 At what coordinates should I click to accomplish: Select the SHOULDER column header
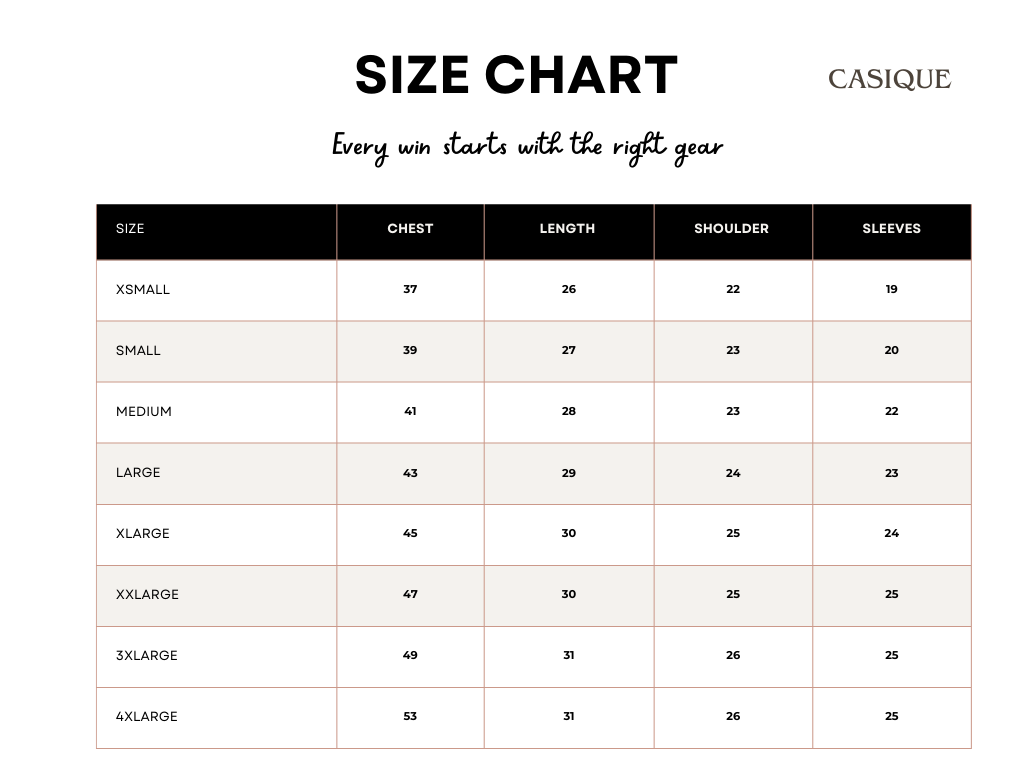pyautogui.click(x=731, y=229)
